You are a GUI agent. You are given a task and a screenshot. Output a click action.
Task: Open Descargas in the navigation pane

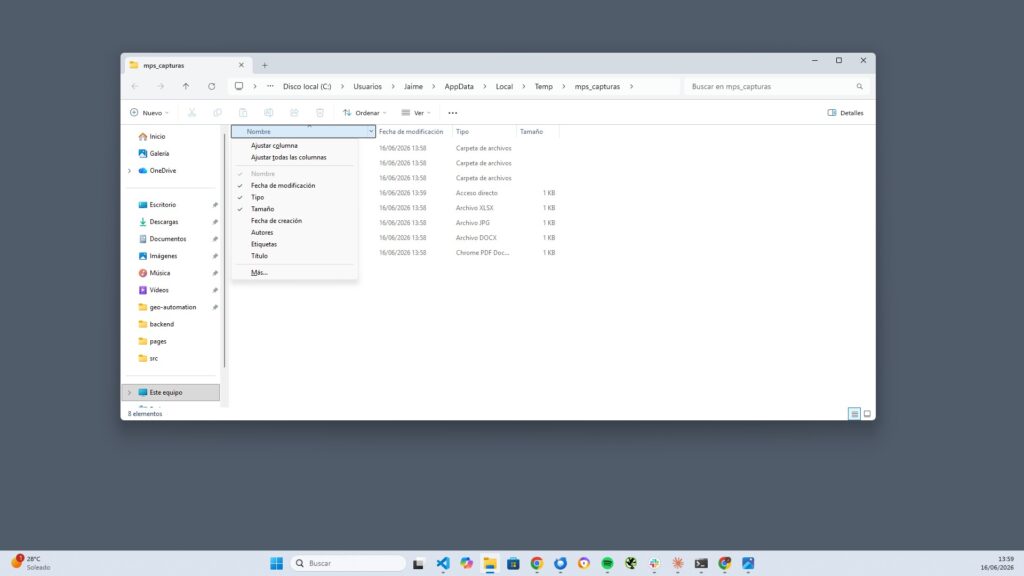163,222
